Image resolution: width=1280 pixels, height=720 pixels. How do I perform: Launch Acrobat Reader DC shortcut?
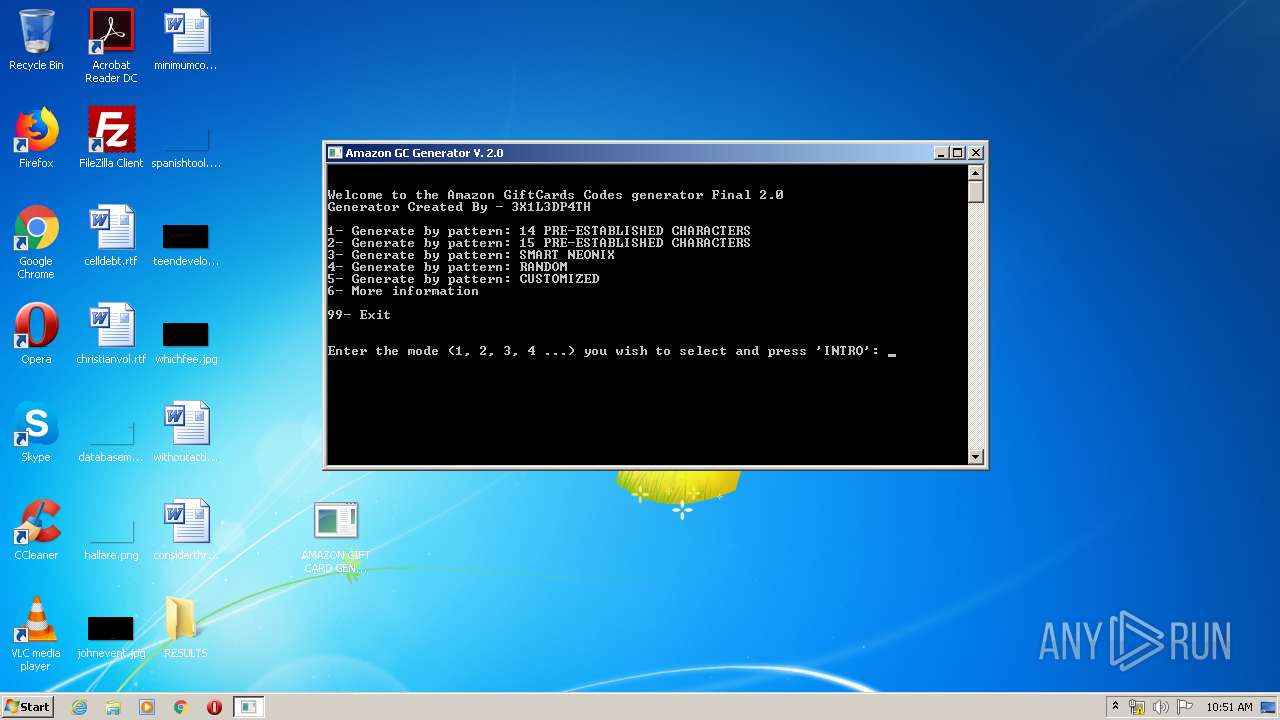coord(111,46)
